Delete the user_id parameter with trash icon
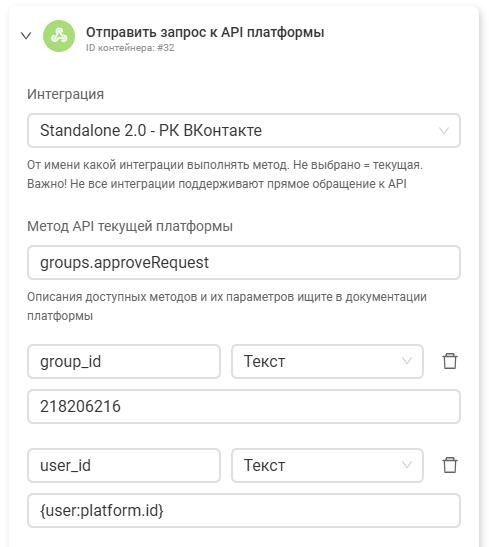 pyautogui.click(x=450, y=465)
